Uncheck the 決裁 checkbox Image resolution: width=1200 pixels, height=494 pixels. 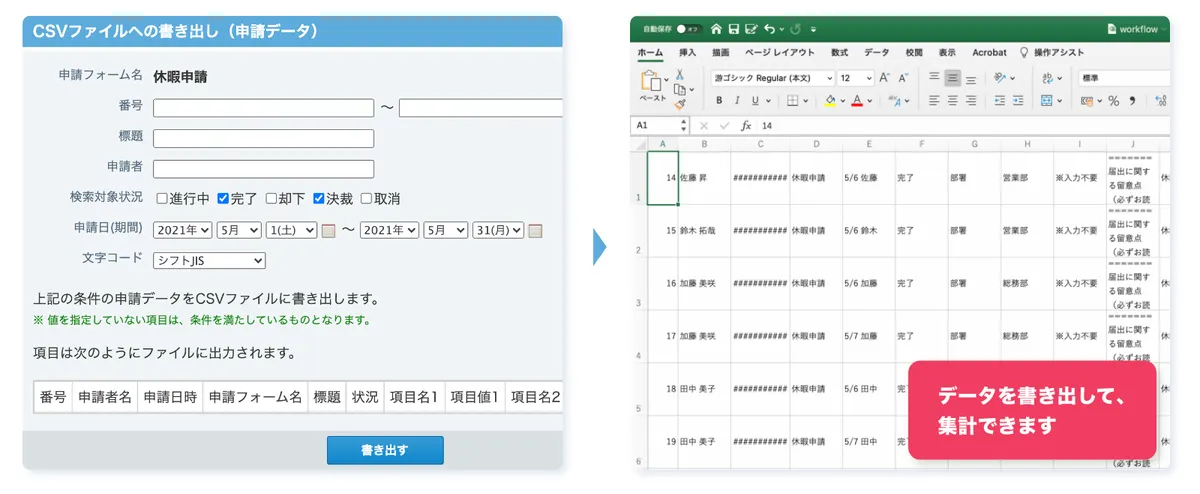(x=319, y=198)
